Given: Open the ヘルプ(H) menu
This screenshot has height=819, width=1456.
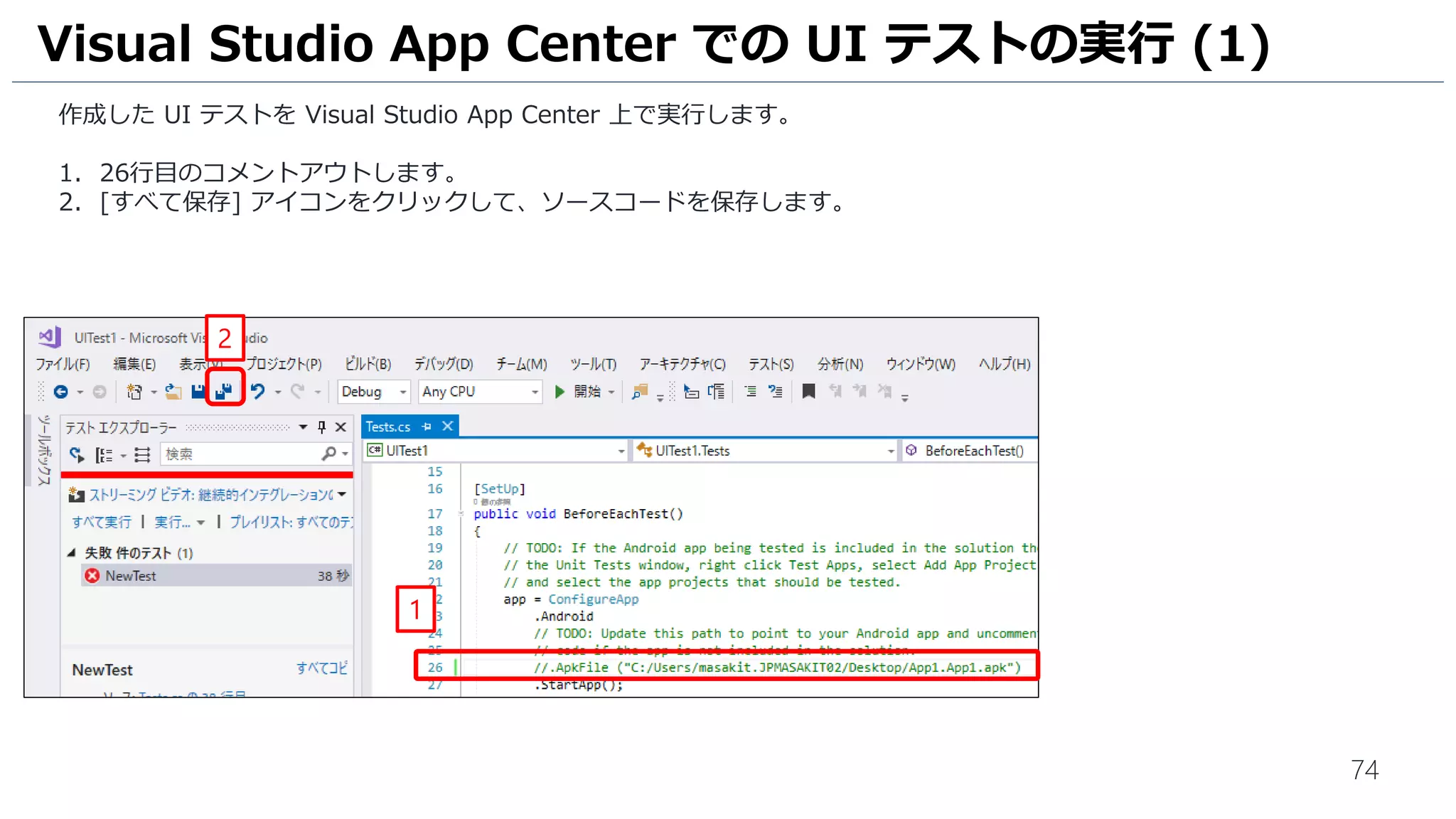Looking at the screenshot, I should [x=1005, y=364].
